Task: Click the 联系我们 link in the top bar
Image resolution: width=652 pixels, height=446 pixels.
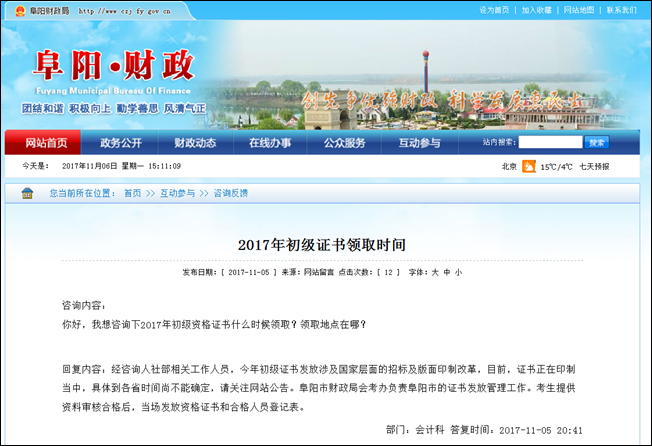Action: click(x=622, y=10)
